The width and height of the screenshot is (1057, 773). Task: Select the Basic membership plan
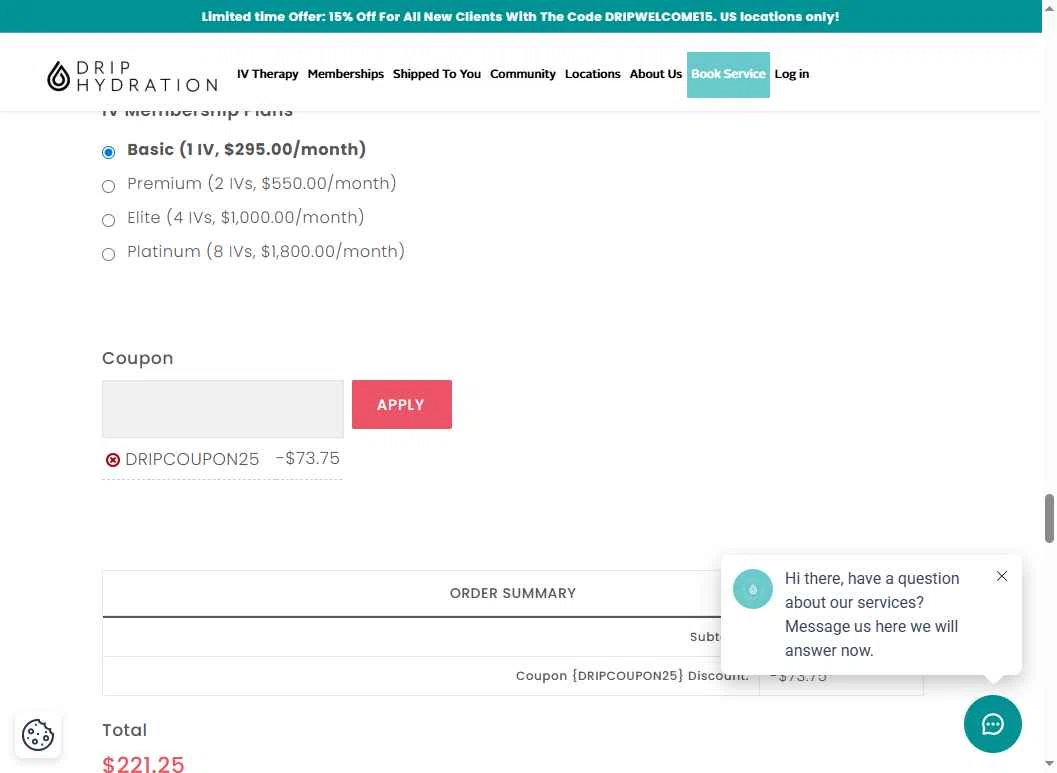109,152
